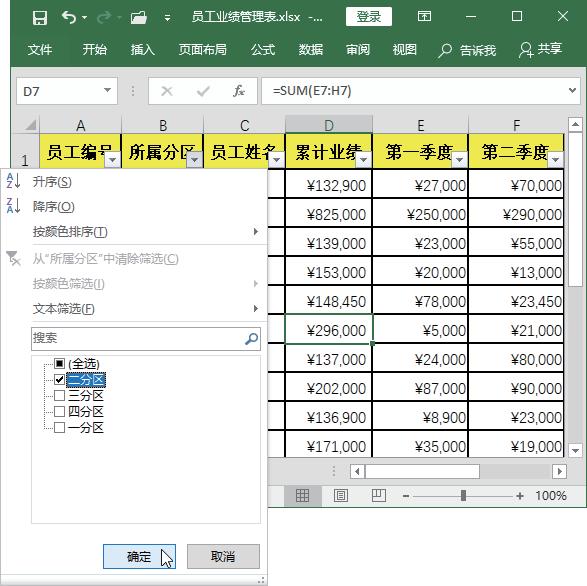Open the Name Box dropdown arrow
The image size is (587, 586).
(107, 90)
